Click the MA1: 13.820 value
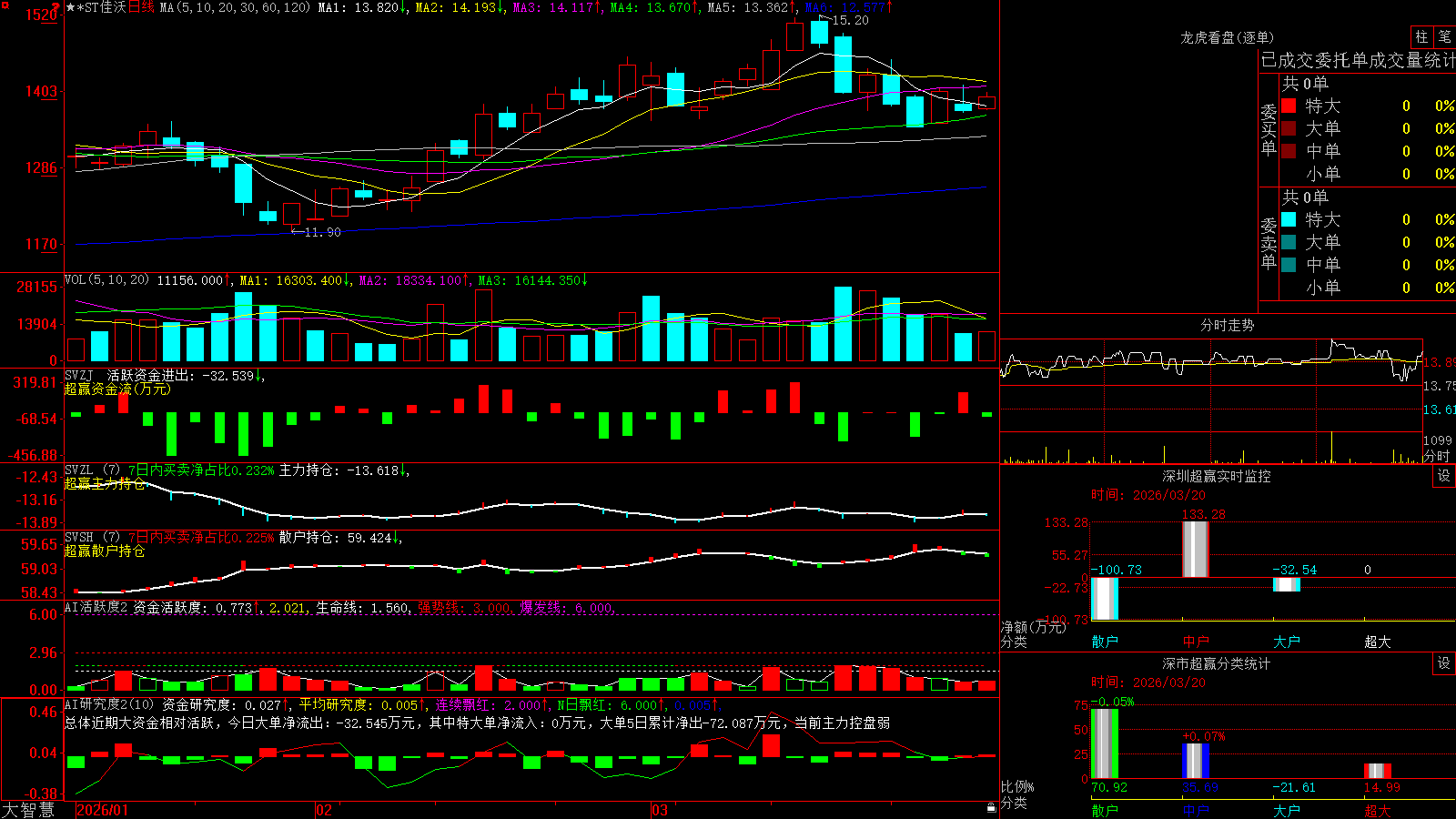This screenshot has width=1456, height=819. tap(362, 7)
